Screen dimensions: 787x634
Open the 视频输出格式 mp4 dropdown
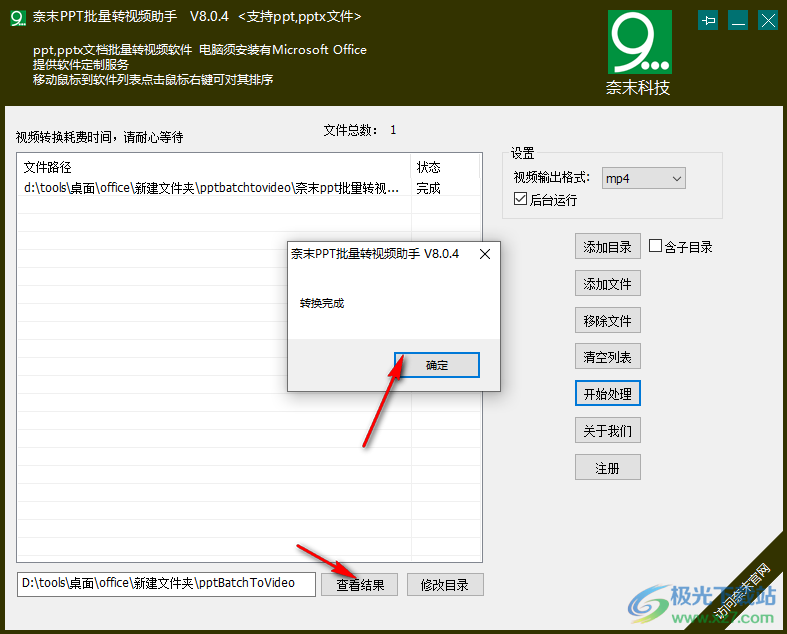(x=643, y=178)
